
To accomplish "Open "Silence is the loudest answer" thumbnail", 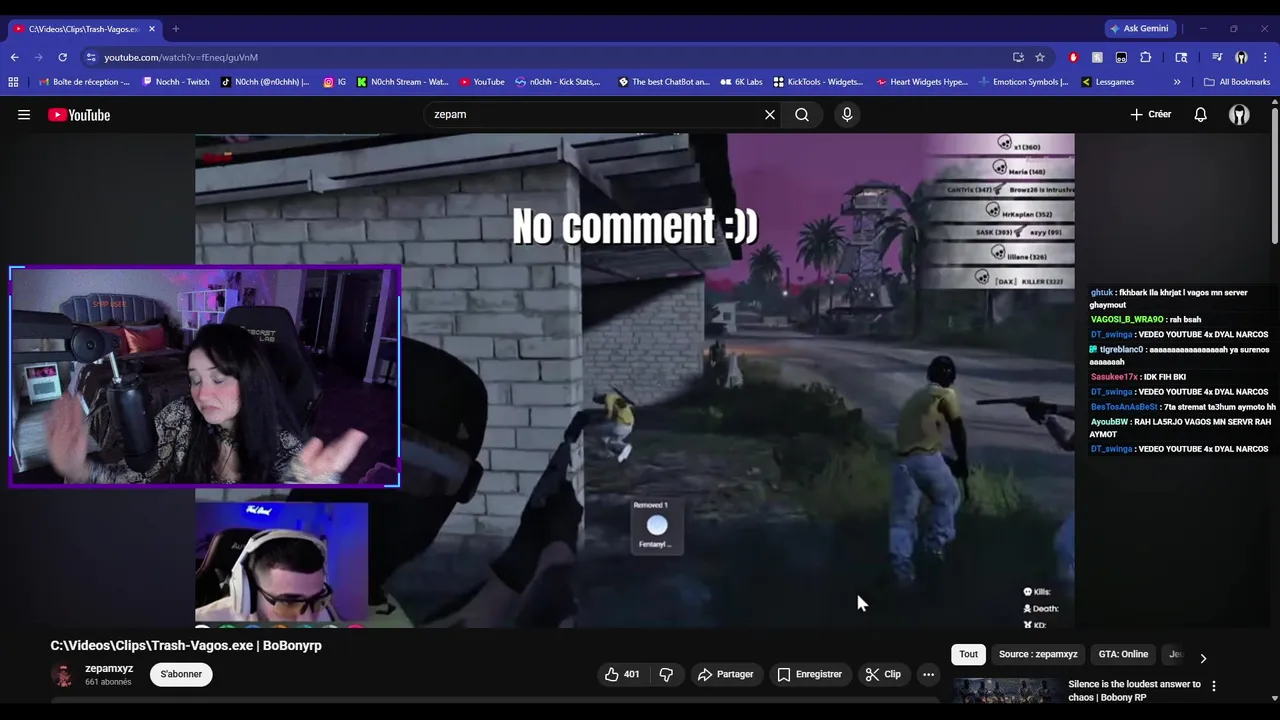I will pos(1006,691).
